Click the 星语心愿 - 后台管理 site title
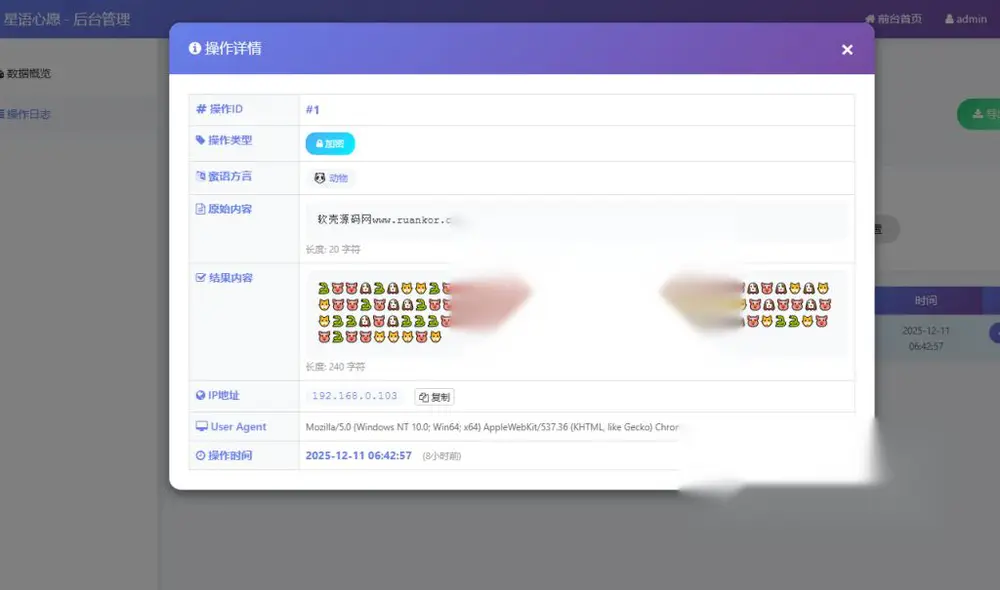Screen dimensions: 1000x590 click(66, 19)
